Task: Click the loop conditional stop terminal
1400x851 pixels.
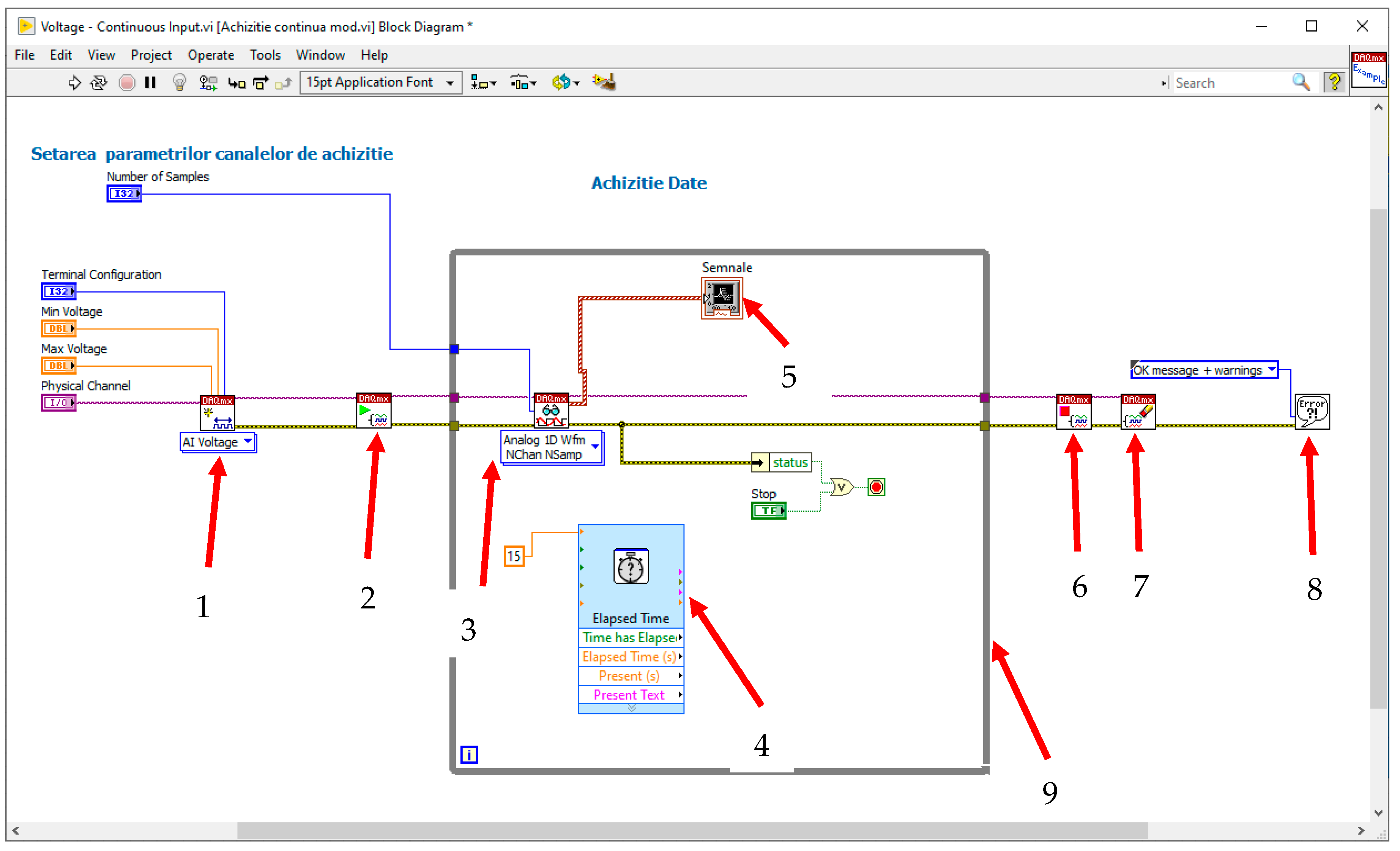Action: click(876, 487)
